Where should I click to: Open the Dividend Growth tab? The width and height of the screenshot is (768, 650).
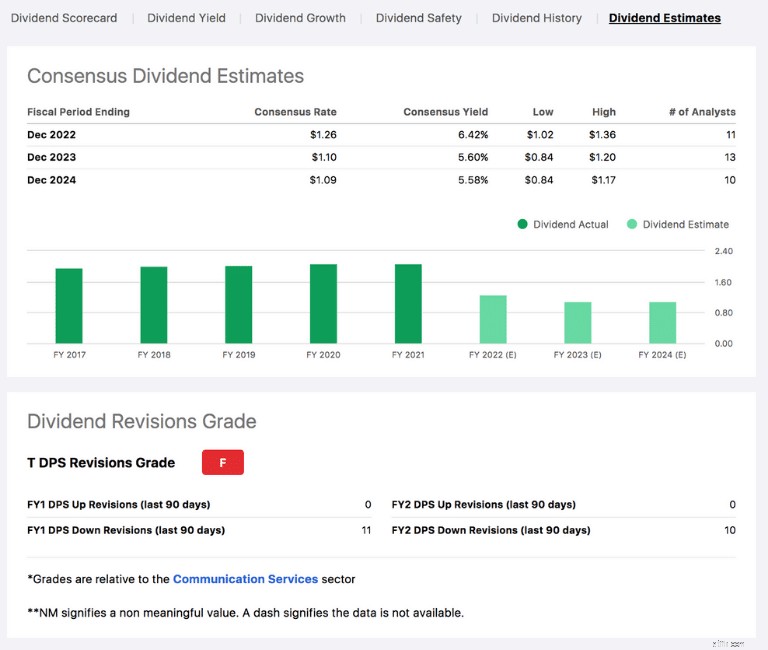(300, 18)
